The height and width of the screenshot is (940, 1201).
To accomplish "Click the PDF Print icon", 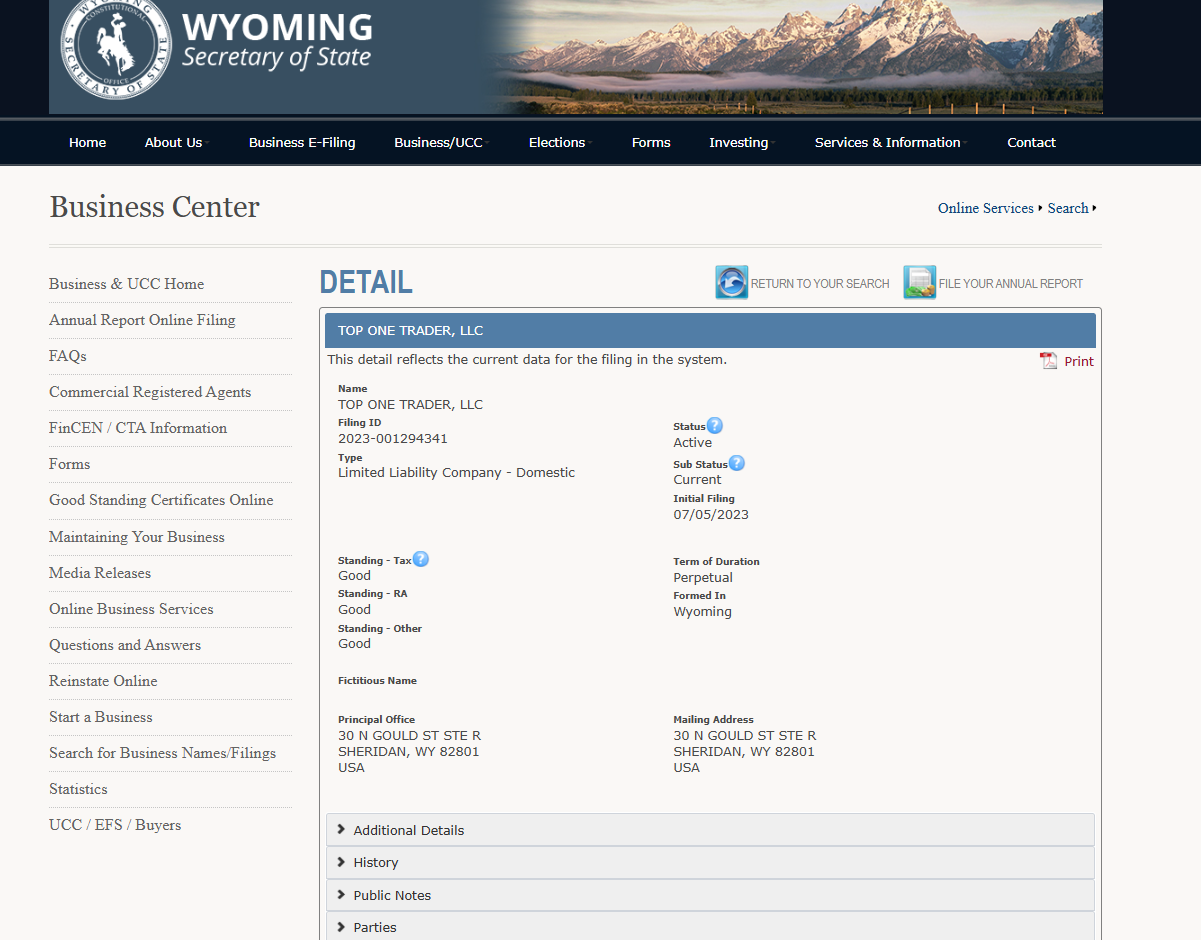I will tap(1048, 361).
